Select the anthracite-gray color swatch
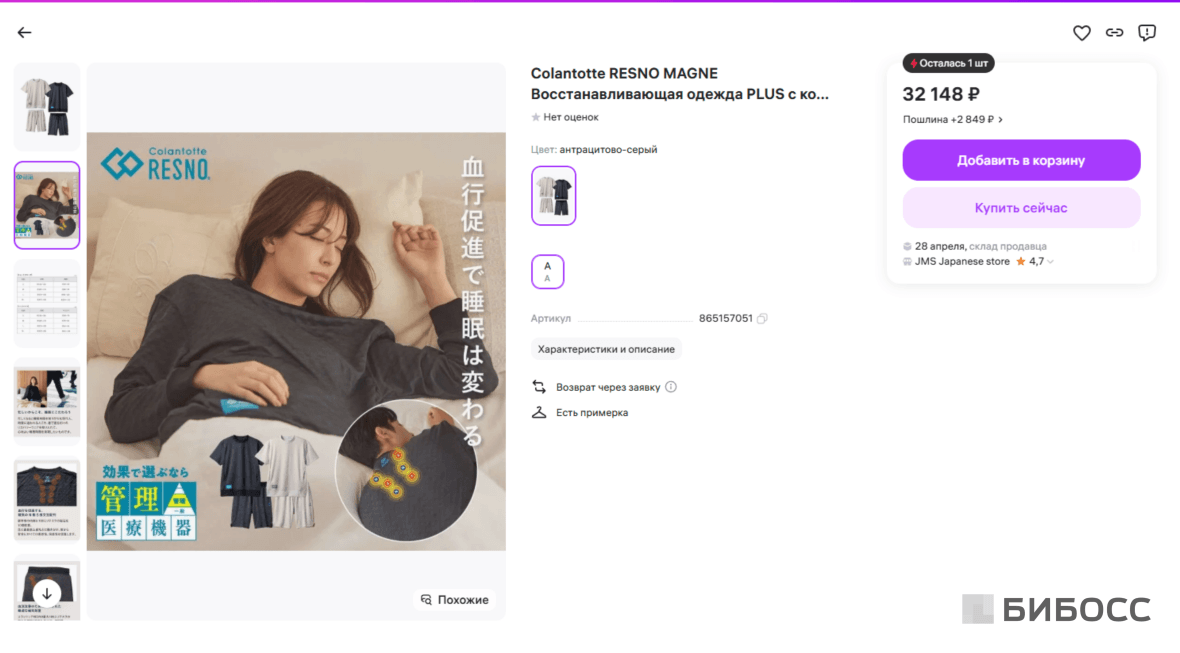The image size is (1180, 653). pos(553,196)
